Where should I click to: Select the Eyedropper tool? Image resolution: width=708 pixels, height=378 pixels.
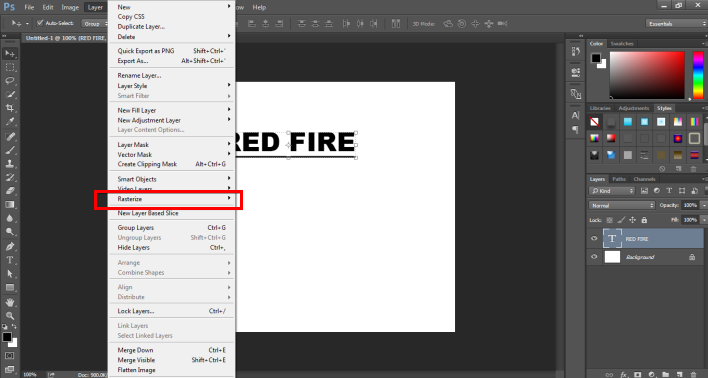coord(10,122)
